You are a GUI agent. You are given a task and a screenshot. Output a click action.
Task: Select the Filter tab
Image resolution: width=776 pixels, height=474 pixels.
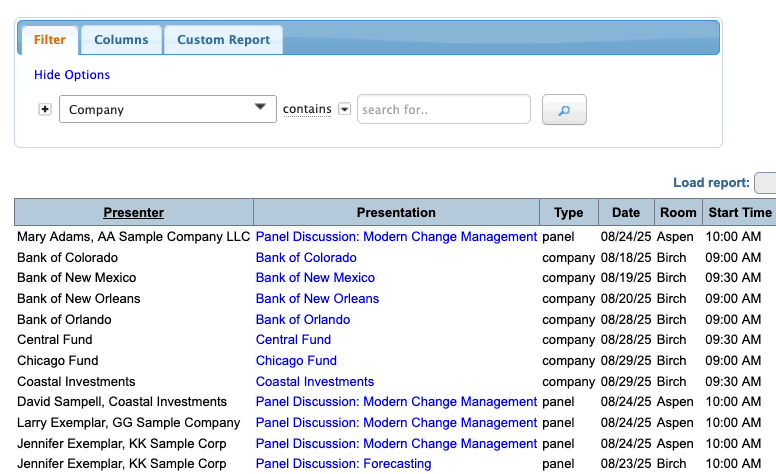click(x=50, y=40)
